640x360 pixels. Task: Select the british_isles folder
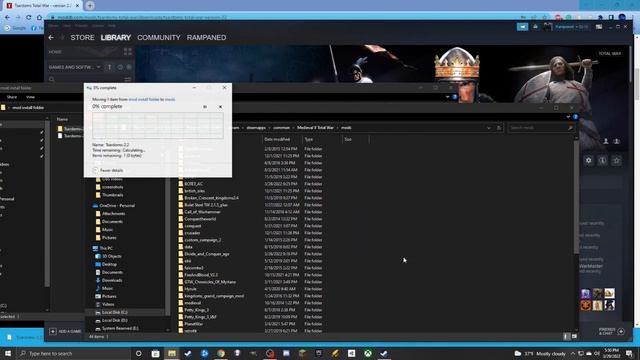[194, 191]
